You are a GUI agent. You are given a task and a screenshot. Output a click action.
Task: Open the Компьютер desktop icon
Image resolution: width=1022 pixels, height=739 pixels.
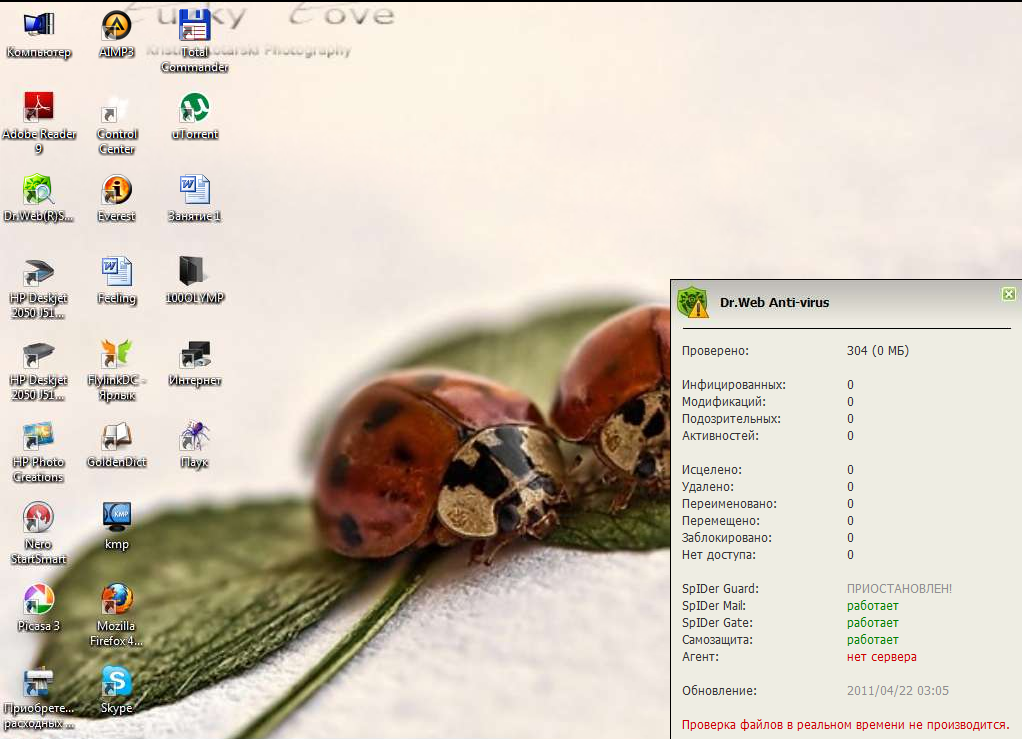click(x=38, y=26)
